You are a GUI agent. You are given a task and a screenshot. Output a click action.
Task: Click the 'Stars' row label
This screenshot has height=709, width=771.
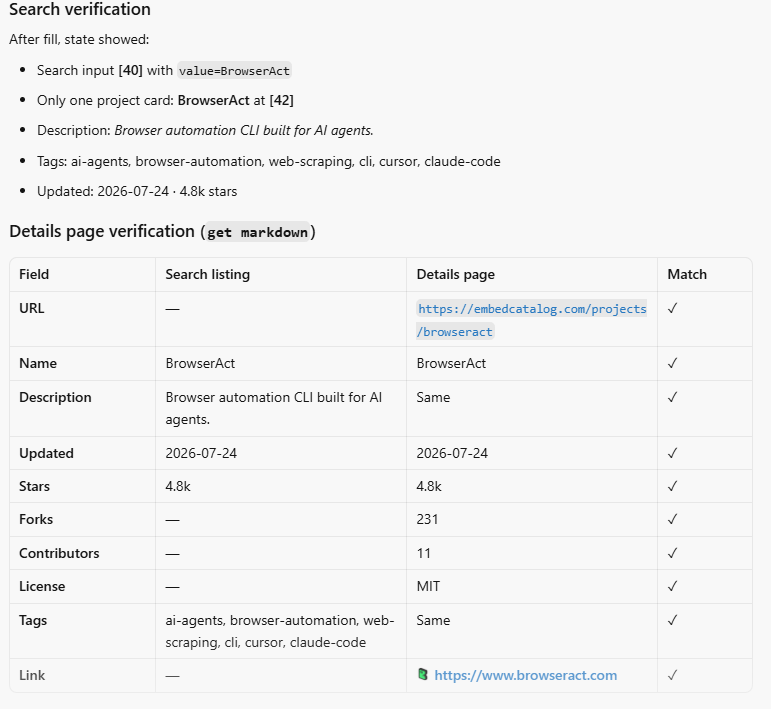pos(34,486)
